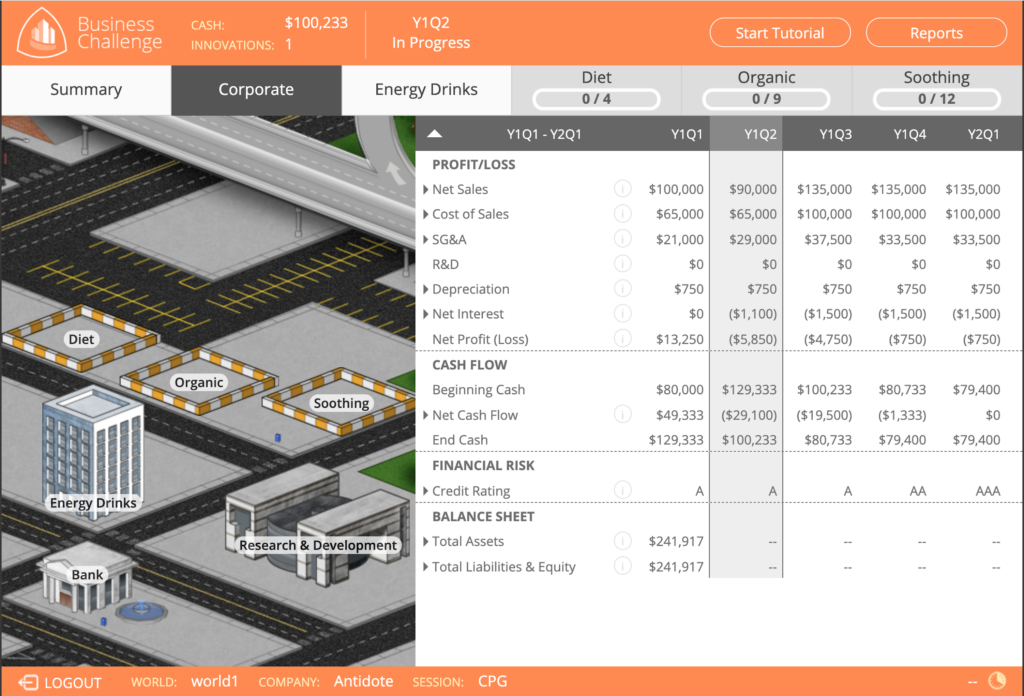Open the info icon for SG&A
The width and height of the screenshot is (1024, 696).
622,239
